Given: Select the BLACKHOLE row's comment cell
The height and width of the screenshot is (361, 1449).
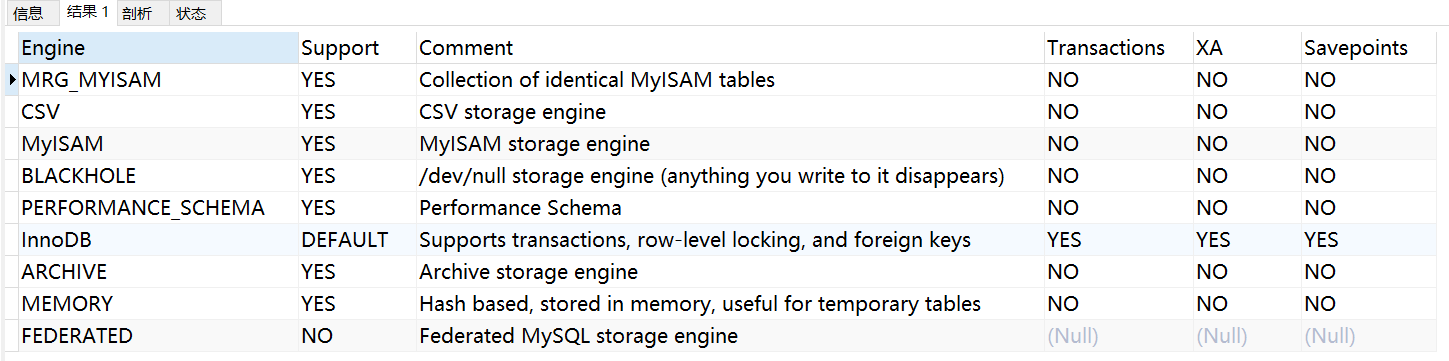Looking at the screenshot, I should (729, 176).
